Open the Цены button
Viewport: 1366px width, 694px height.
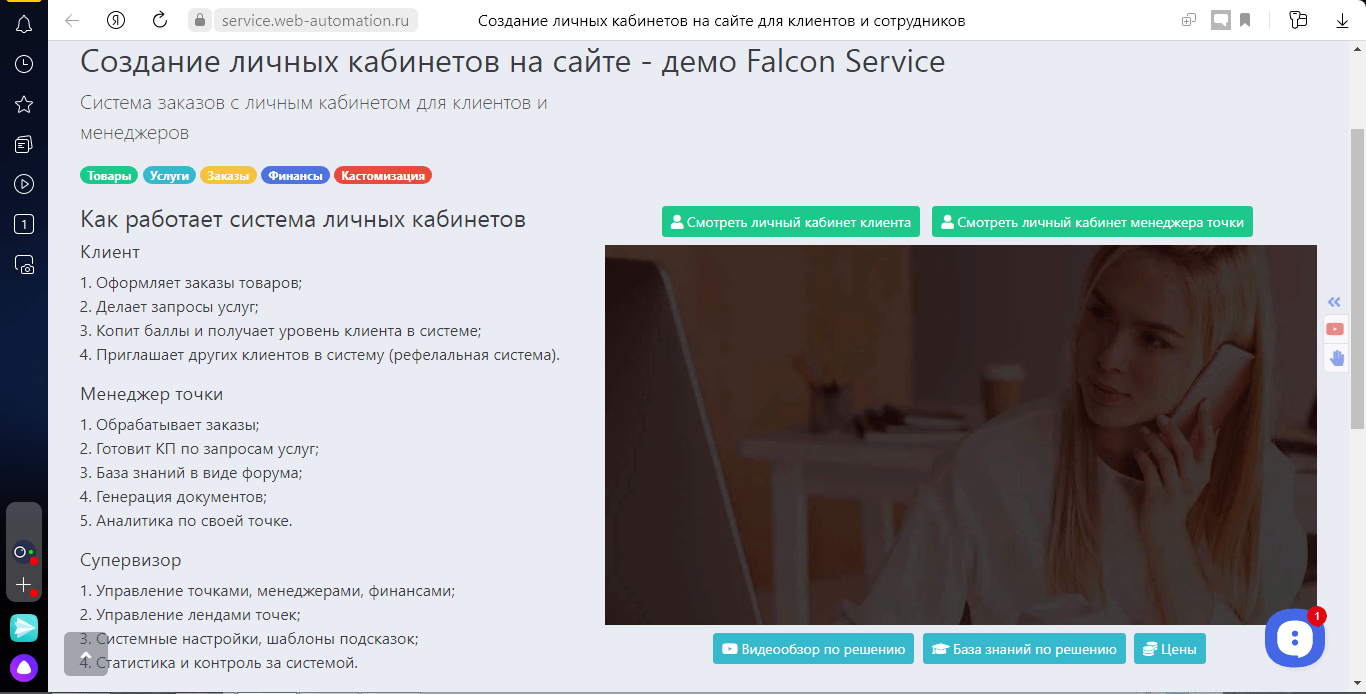pos(1170,649)
